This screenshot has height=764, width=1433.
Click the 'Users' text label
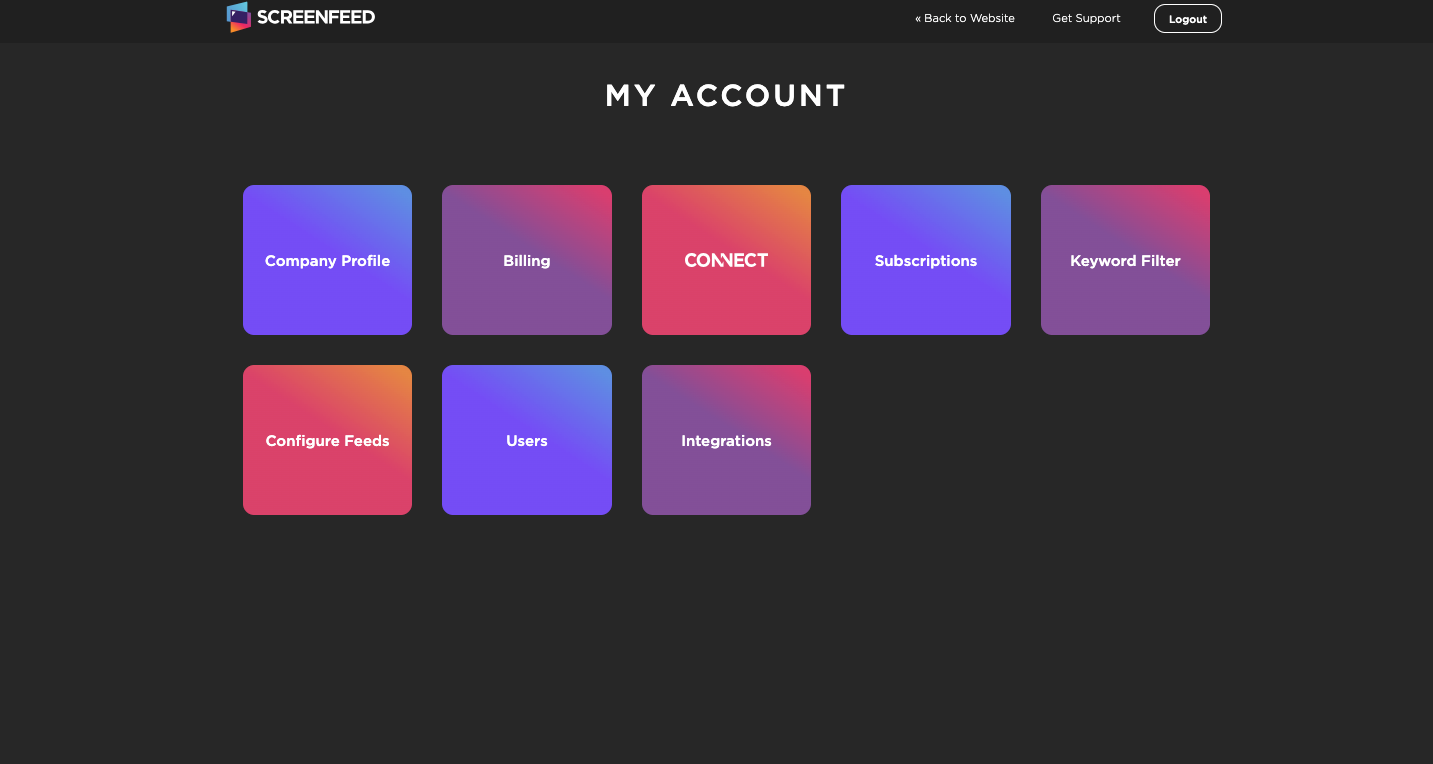point(527,441)
